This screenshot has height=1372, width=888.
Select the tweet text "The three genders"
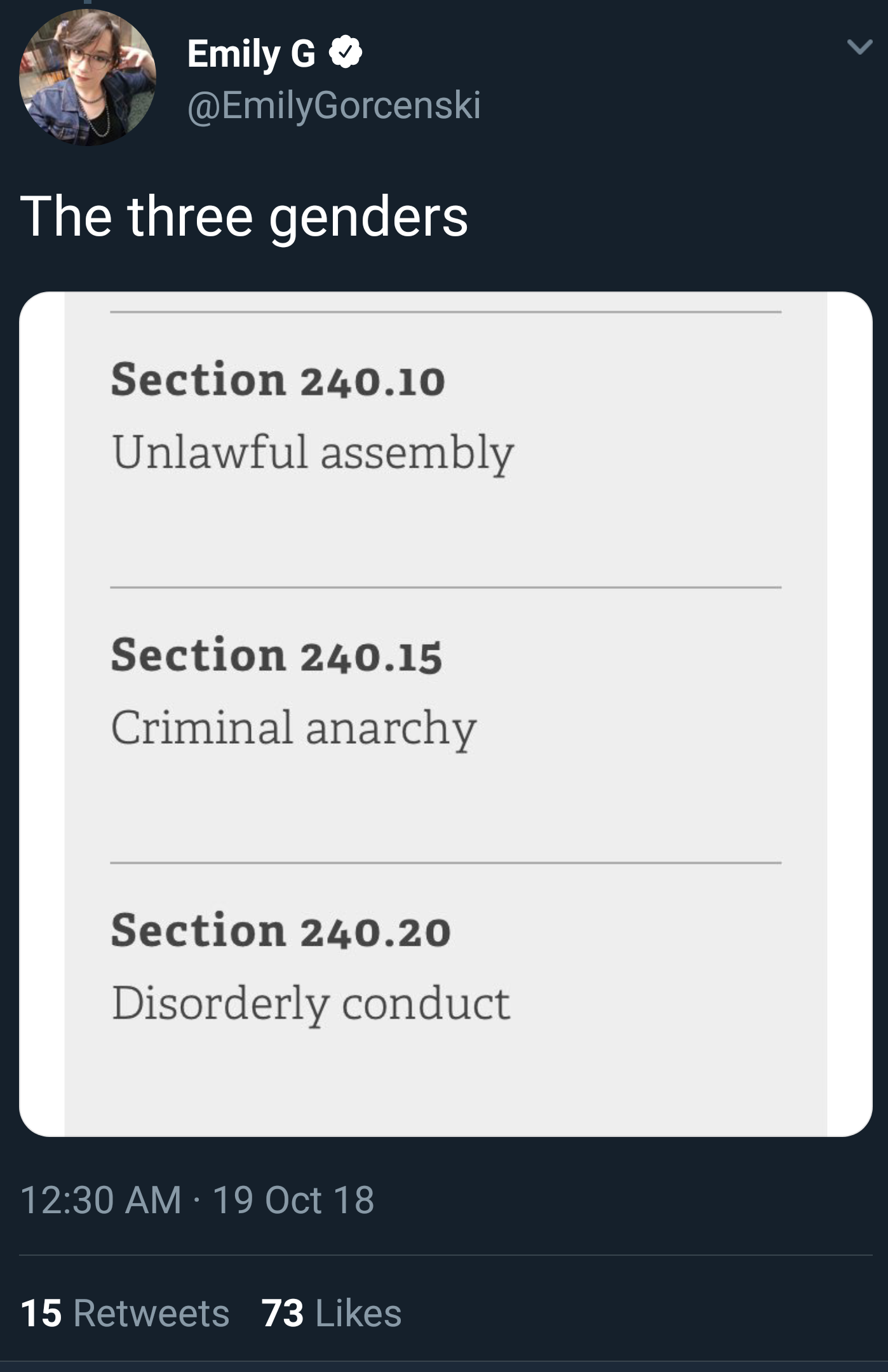tap(244, 217)
